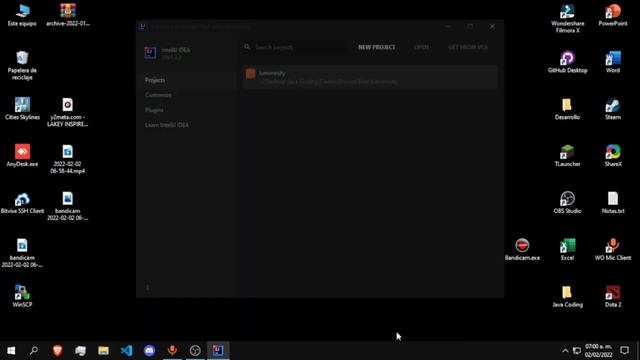This screenshot has height=360, width=640.
Task: Open TLauncher shortcut
Action: 567,156
